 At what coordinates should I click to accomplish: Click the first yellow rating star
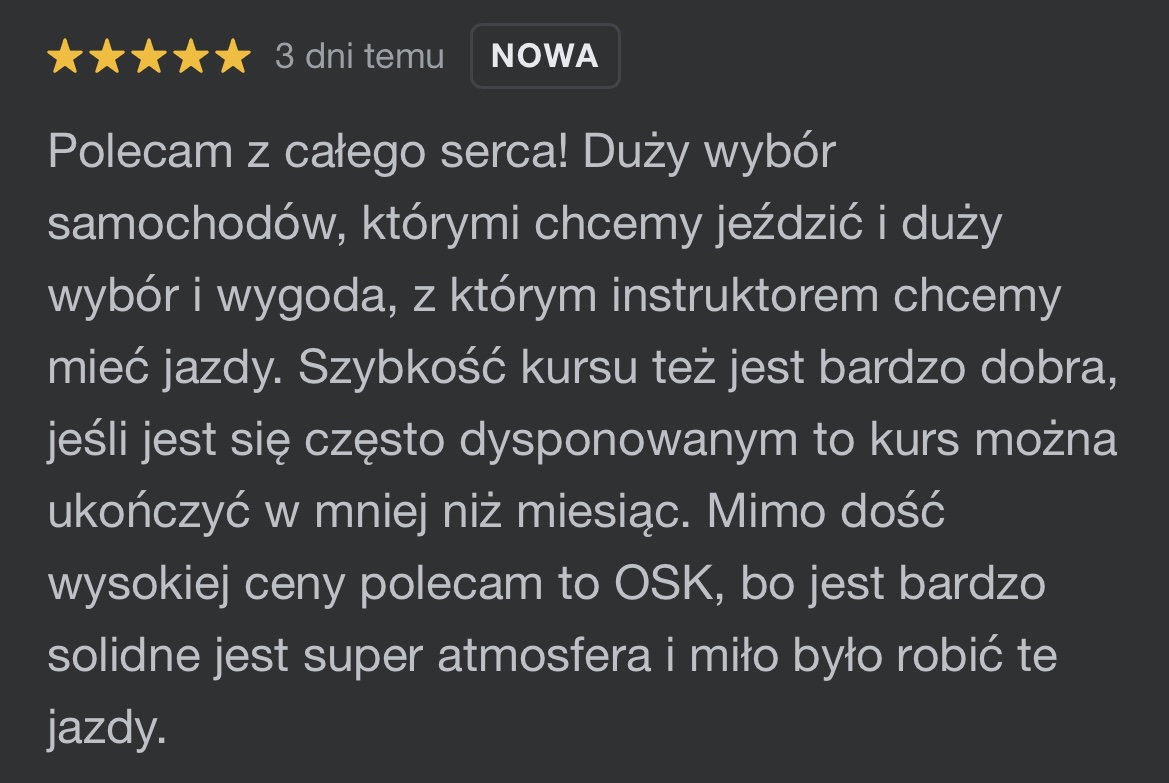pos(65,57)
